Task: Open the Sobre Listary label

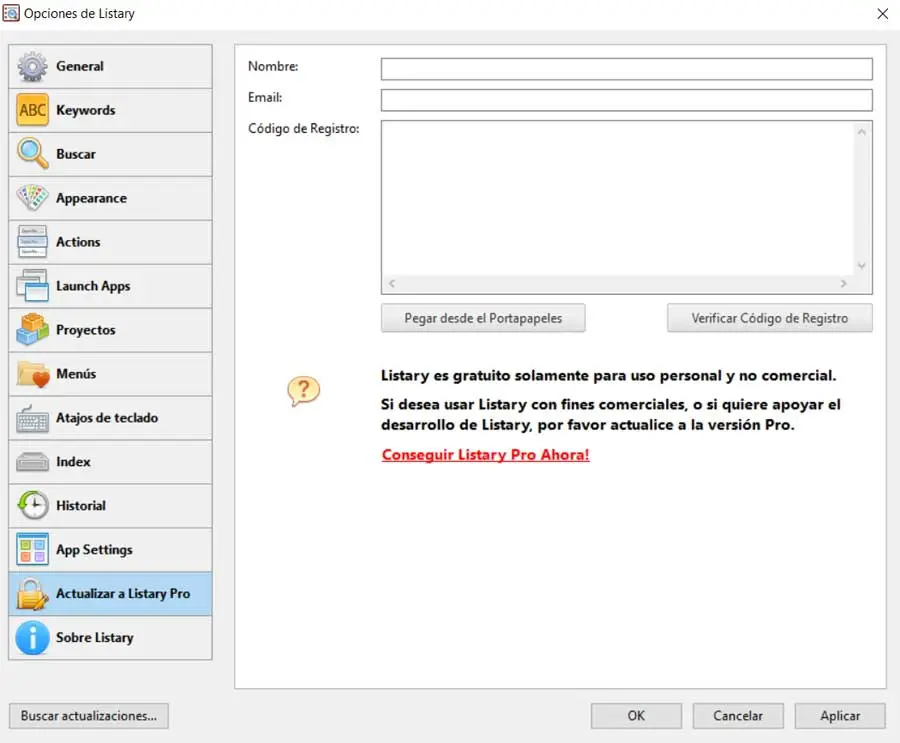Action: (95, 638)
